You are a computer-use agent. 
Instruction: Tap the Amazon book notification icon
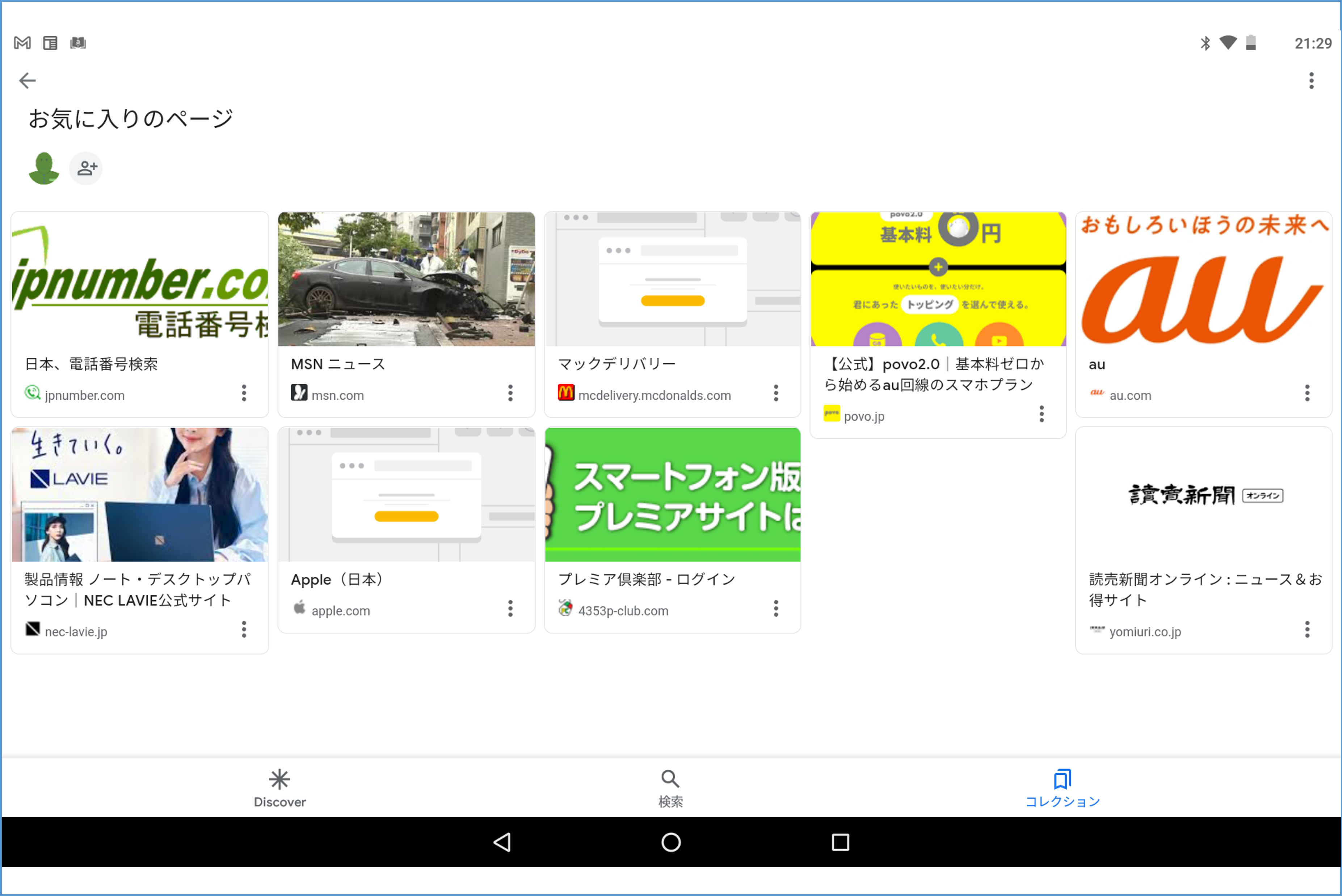[78, 43]
